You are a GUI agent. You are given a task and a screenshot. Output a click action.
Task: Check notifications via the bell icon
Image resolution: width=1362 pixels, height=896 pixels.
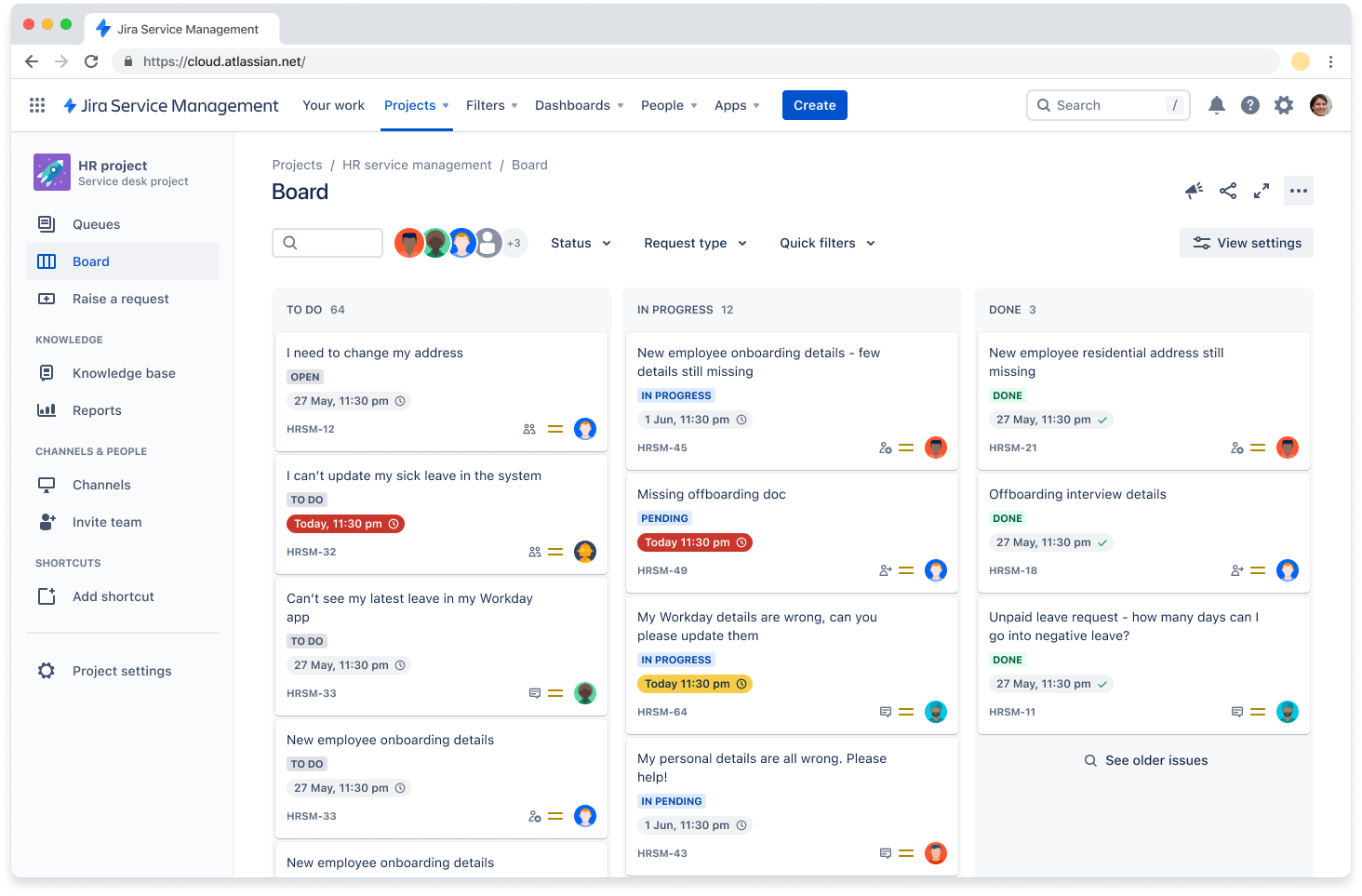1216,104
